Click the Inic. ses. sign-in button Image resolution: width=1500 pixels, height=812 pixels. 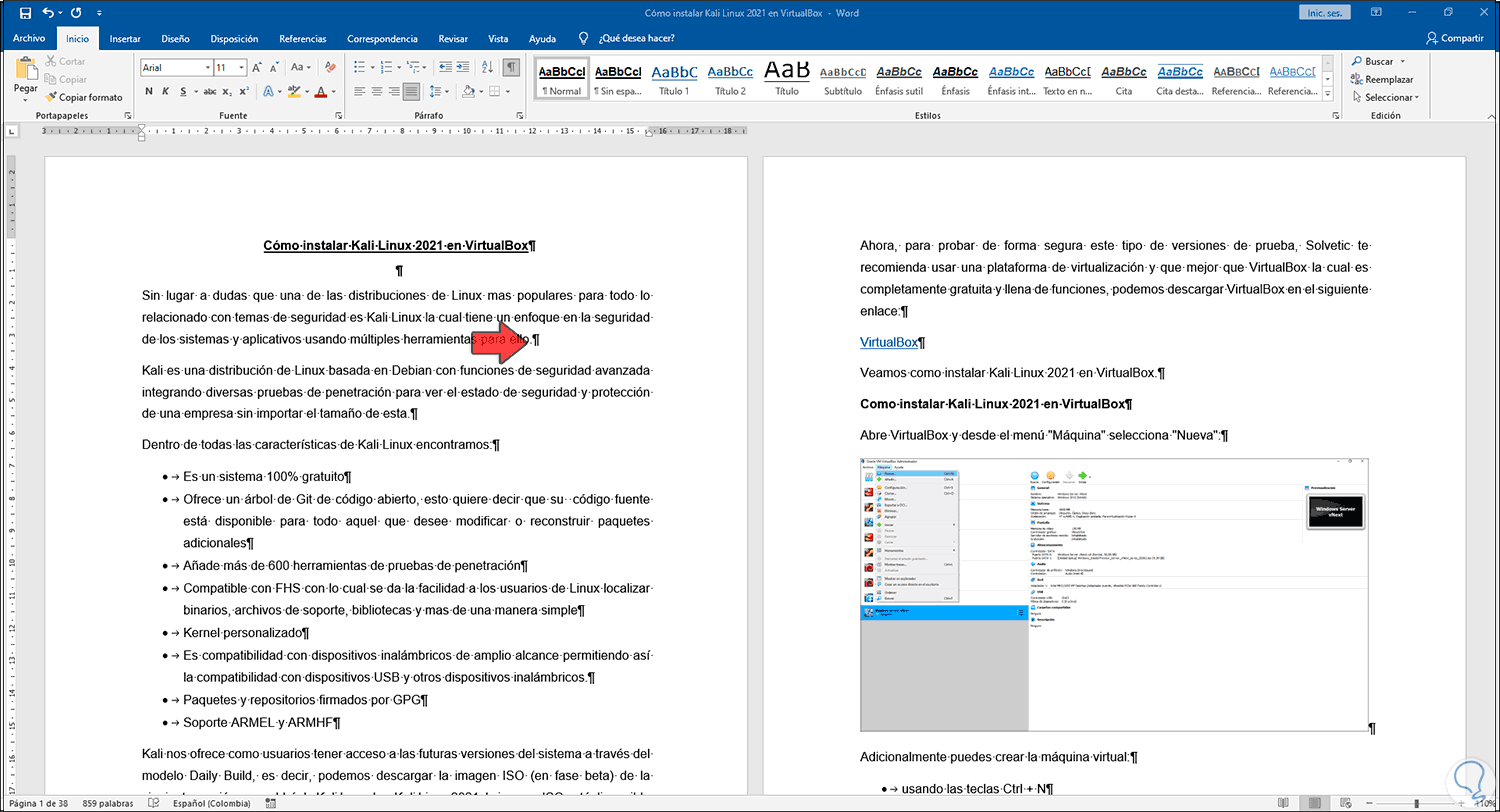[x=1326, y=12]
